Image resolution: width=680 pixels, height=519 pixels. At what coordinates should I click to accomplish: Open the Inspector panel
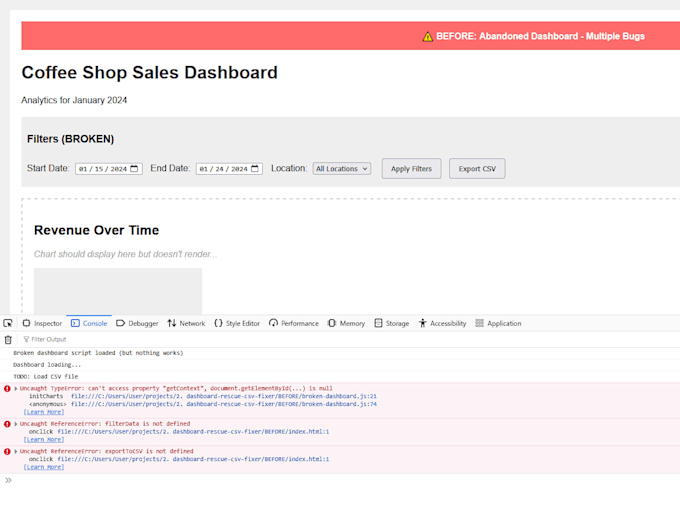tap(42, 323)
